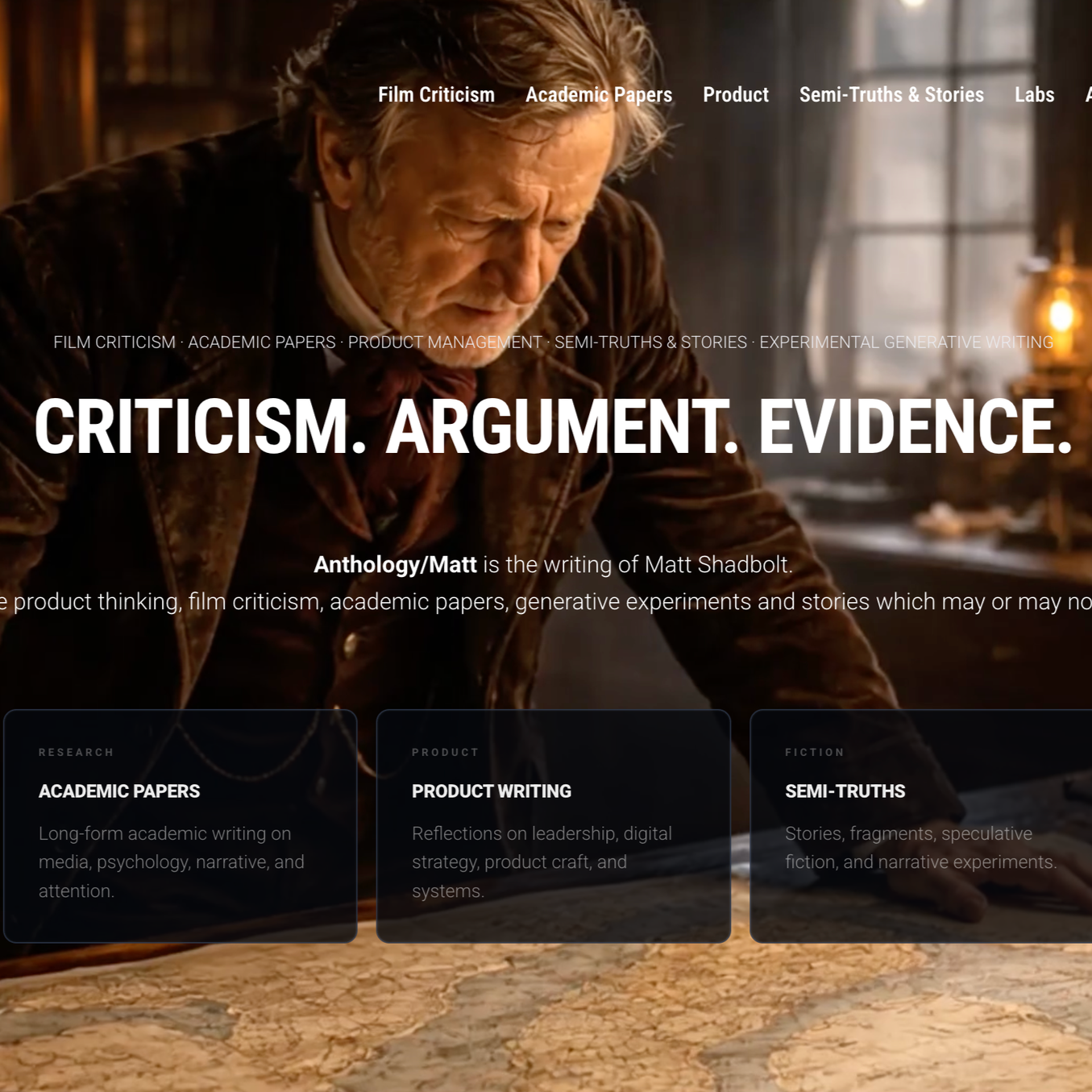1092x1092 pixels.
Task: Select the Product menu item
Action: 736,95
